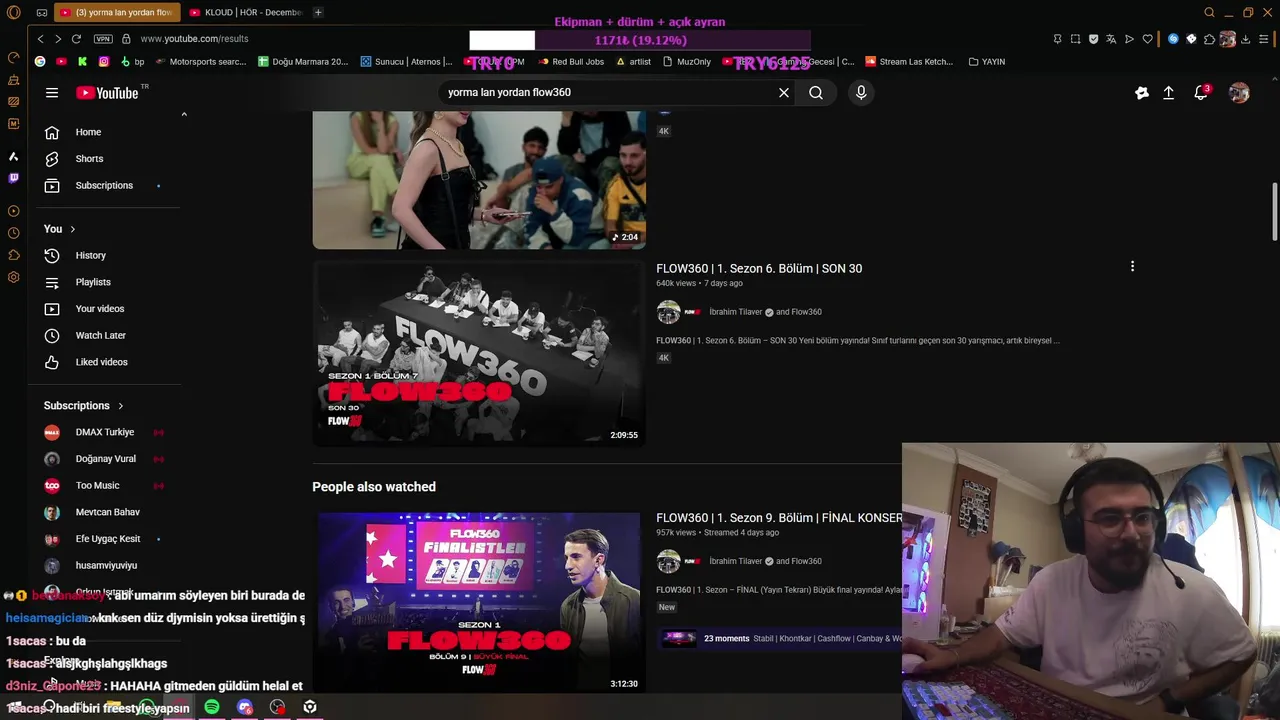Open the Twitch icon in browser sidebar
Screen dimensions: 1280x720
pos(13,178)
